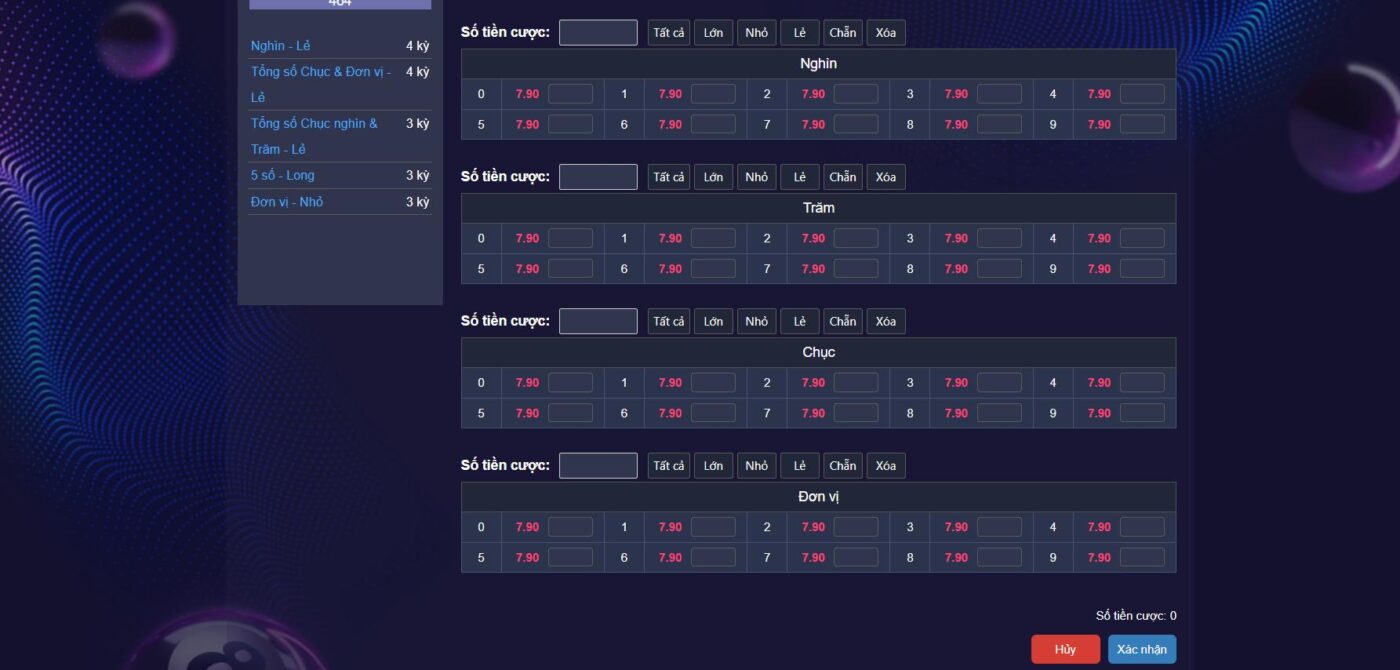Image resolution: width=1400 pixels, height=670 pixels.
Task: Select bet input for number 9 in Đơn vị
Action: pyautogui.click(x=1142, y=557)
